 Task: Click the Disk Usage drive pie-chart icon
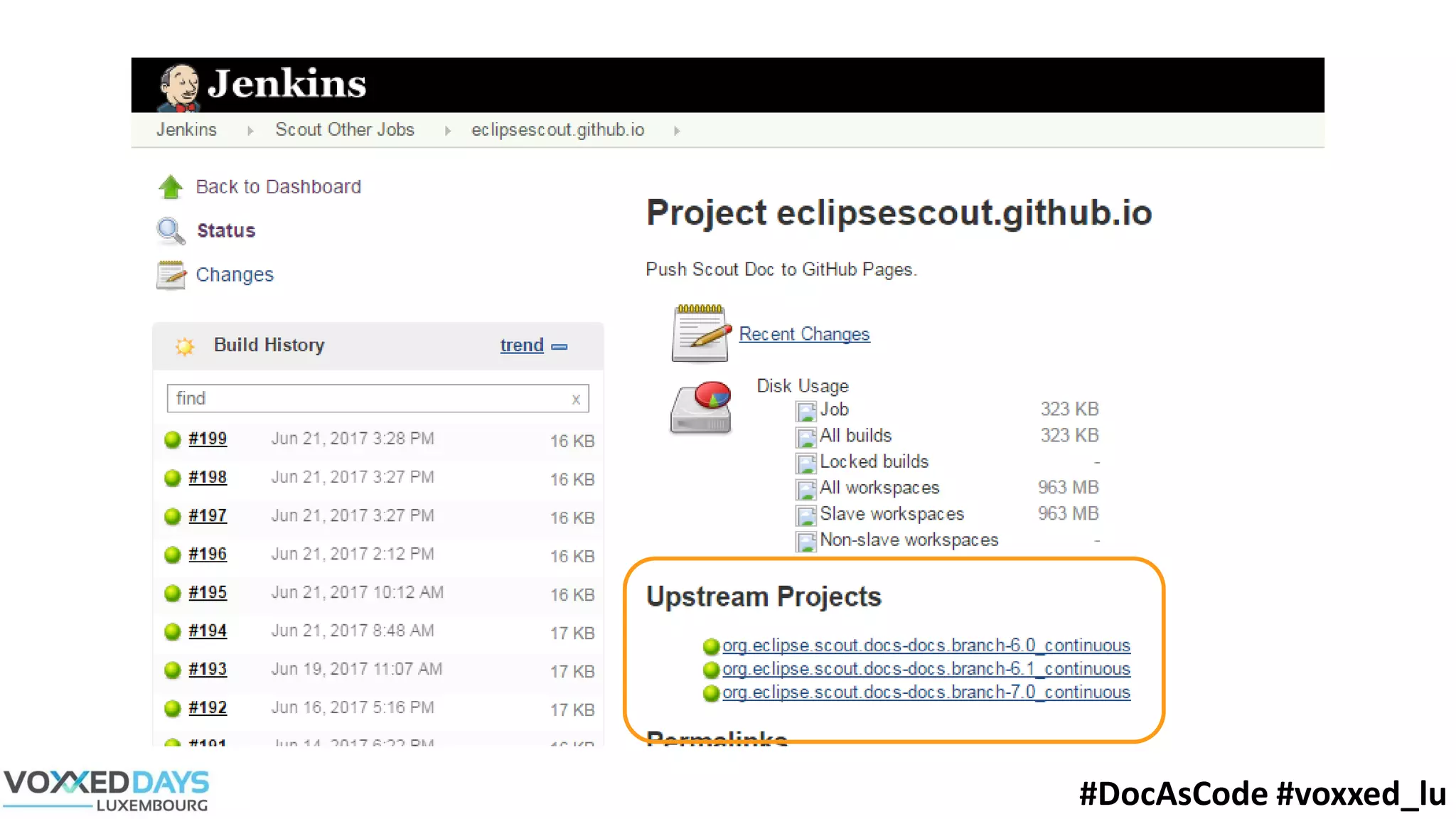[701, 407]
